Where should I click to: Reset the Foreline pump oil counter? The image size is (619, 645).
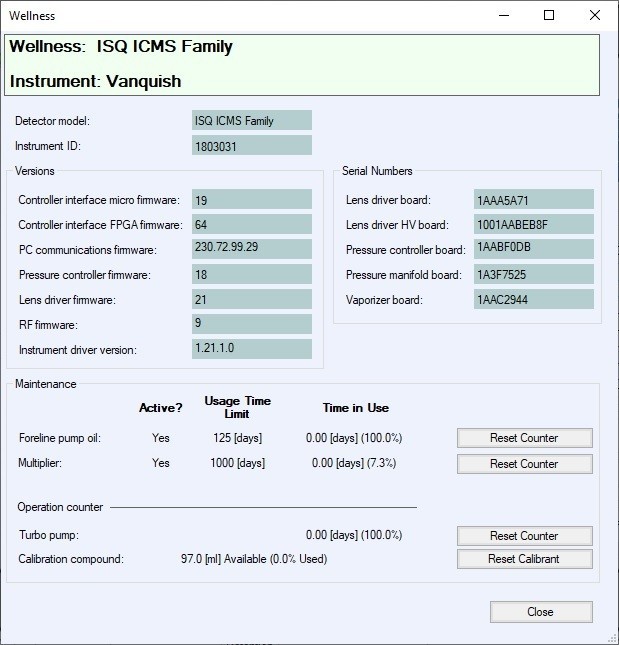(x=524, y=438)
